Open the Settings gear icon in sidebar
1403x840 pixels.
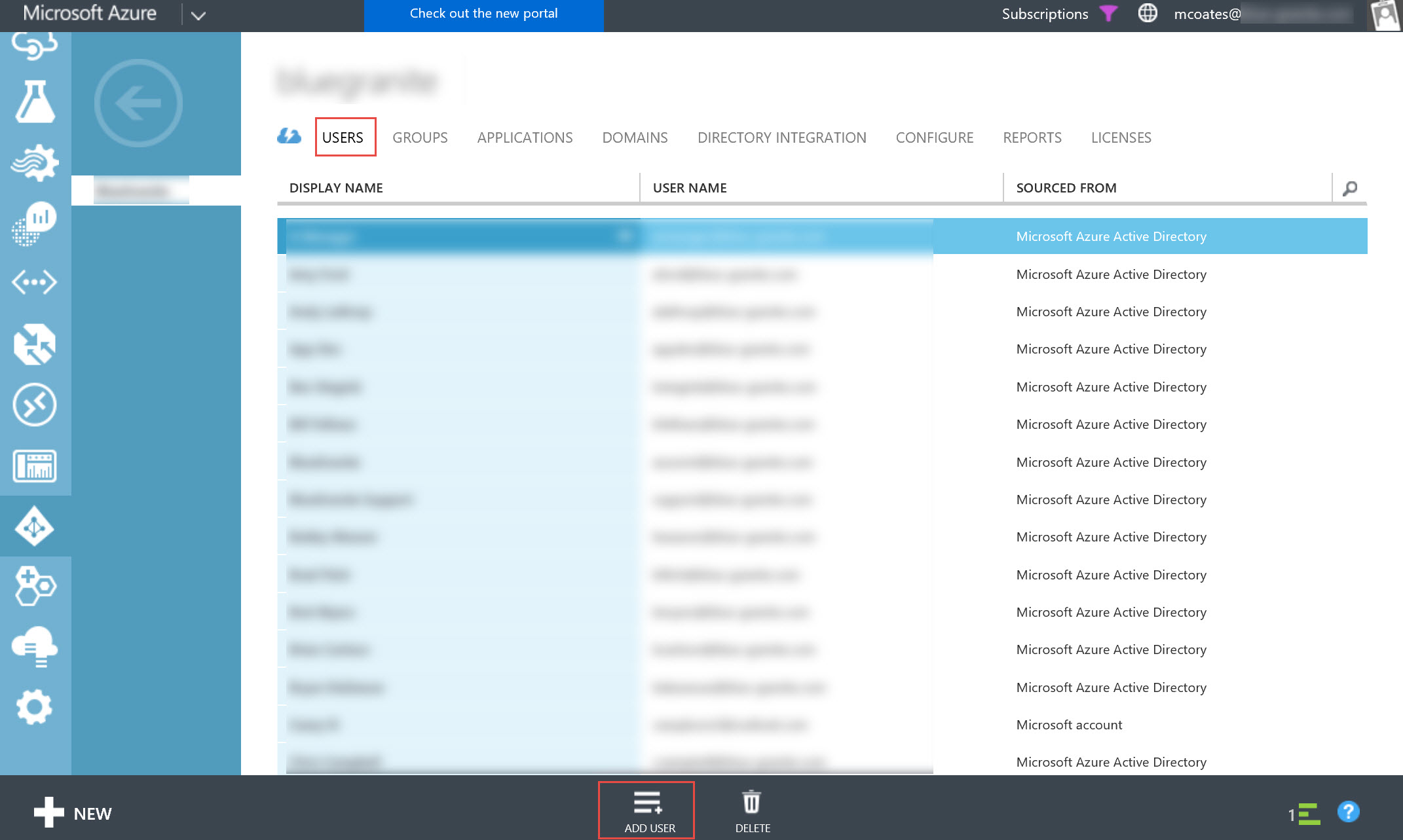pyautogui.click(x=35, y=706)
